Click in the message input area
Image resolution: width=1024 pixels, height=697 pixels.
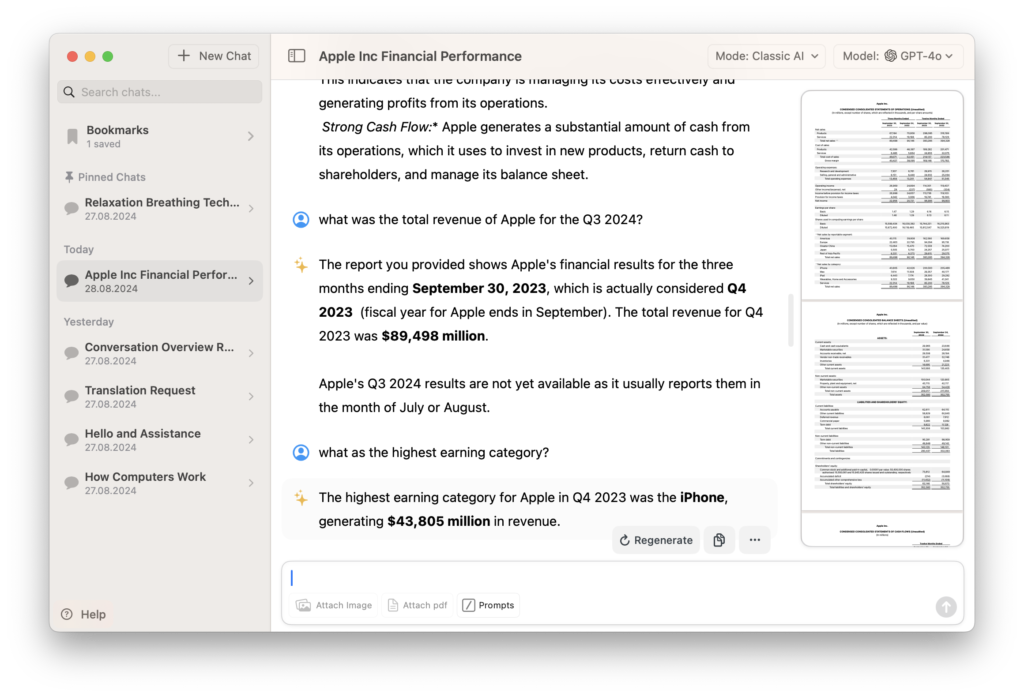click(622, 577)
